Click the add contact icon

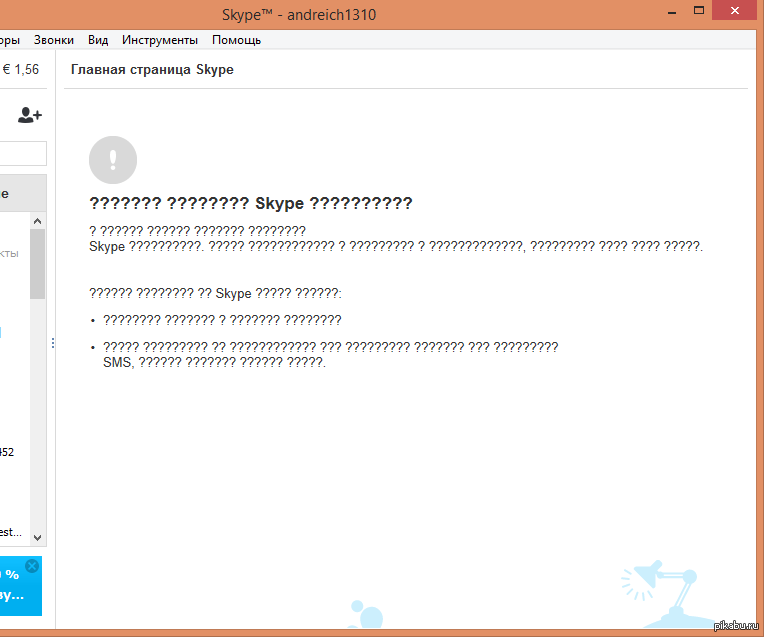coord(30,115)
